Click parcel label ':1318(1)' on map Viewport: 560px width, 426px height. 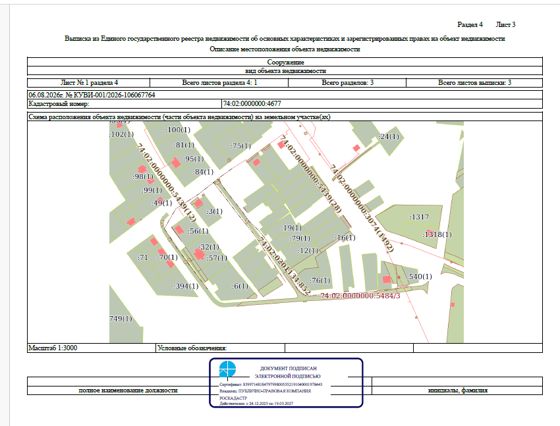437,235
